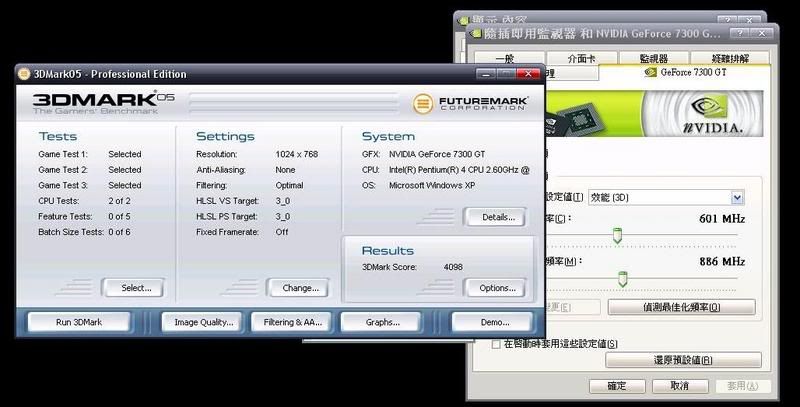800x407 pixels.
Task: Click the 3DMark05 logo
Action: coord(104,103)
